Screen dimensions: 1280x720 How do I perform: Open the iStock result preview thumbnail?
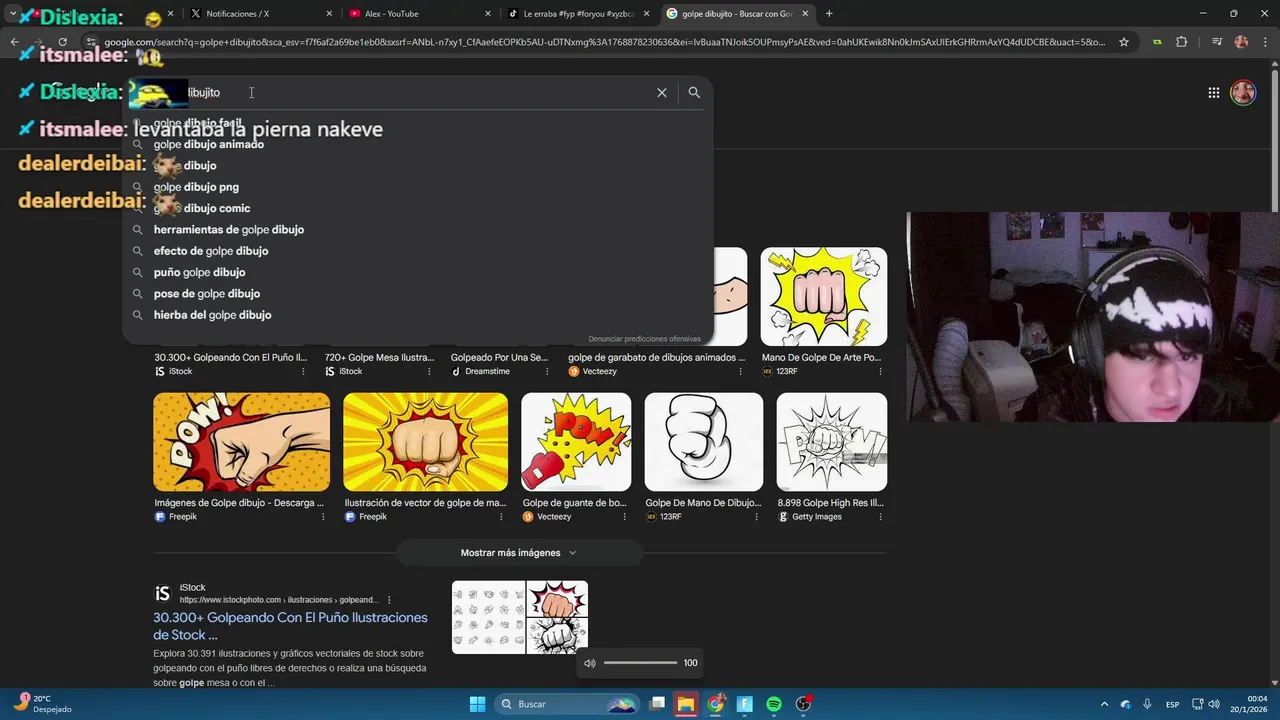click(520, 617)
